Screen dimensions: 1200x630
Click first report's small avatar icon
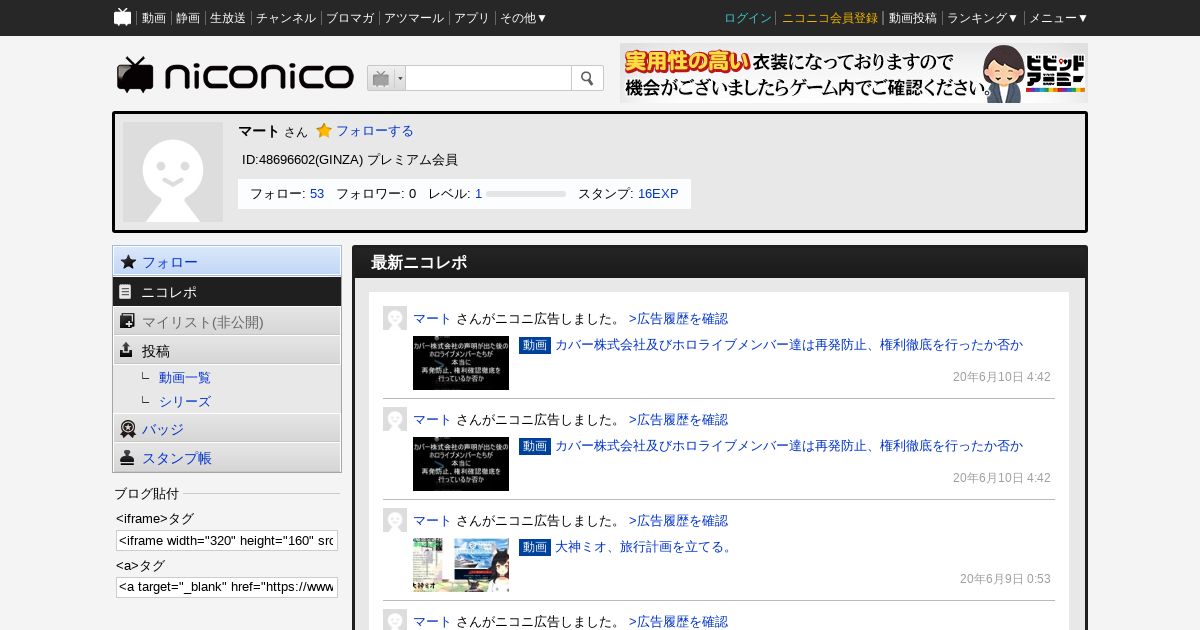(395, 318)
